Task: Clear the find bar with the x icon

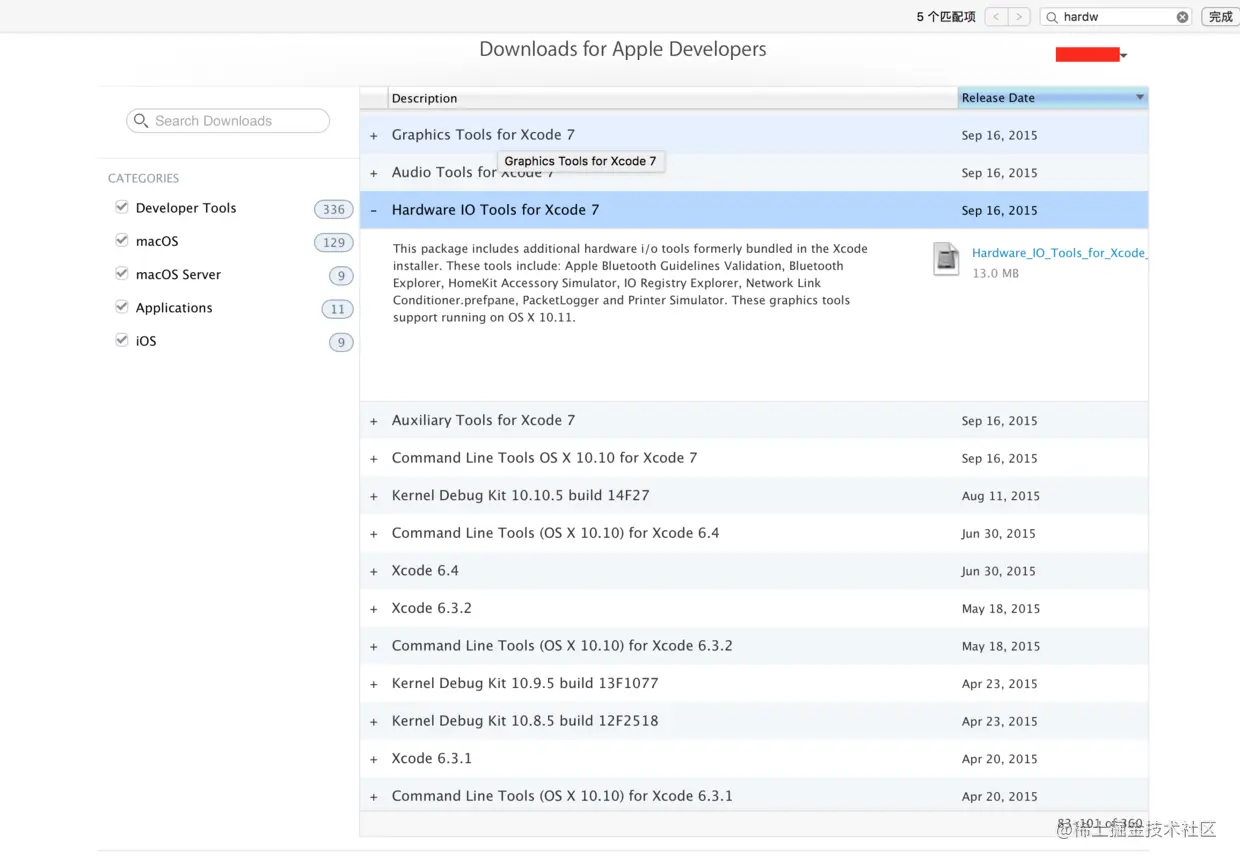Action: coord(1182,17)
